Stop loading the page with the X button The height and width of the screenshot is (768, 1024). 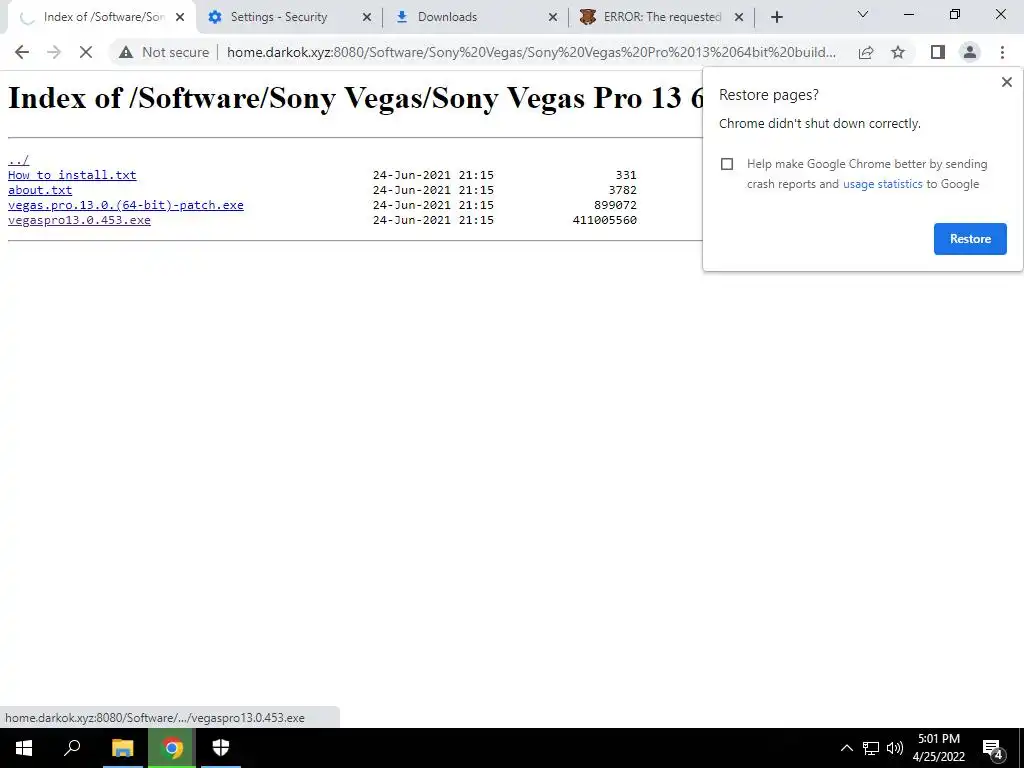86,52
